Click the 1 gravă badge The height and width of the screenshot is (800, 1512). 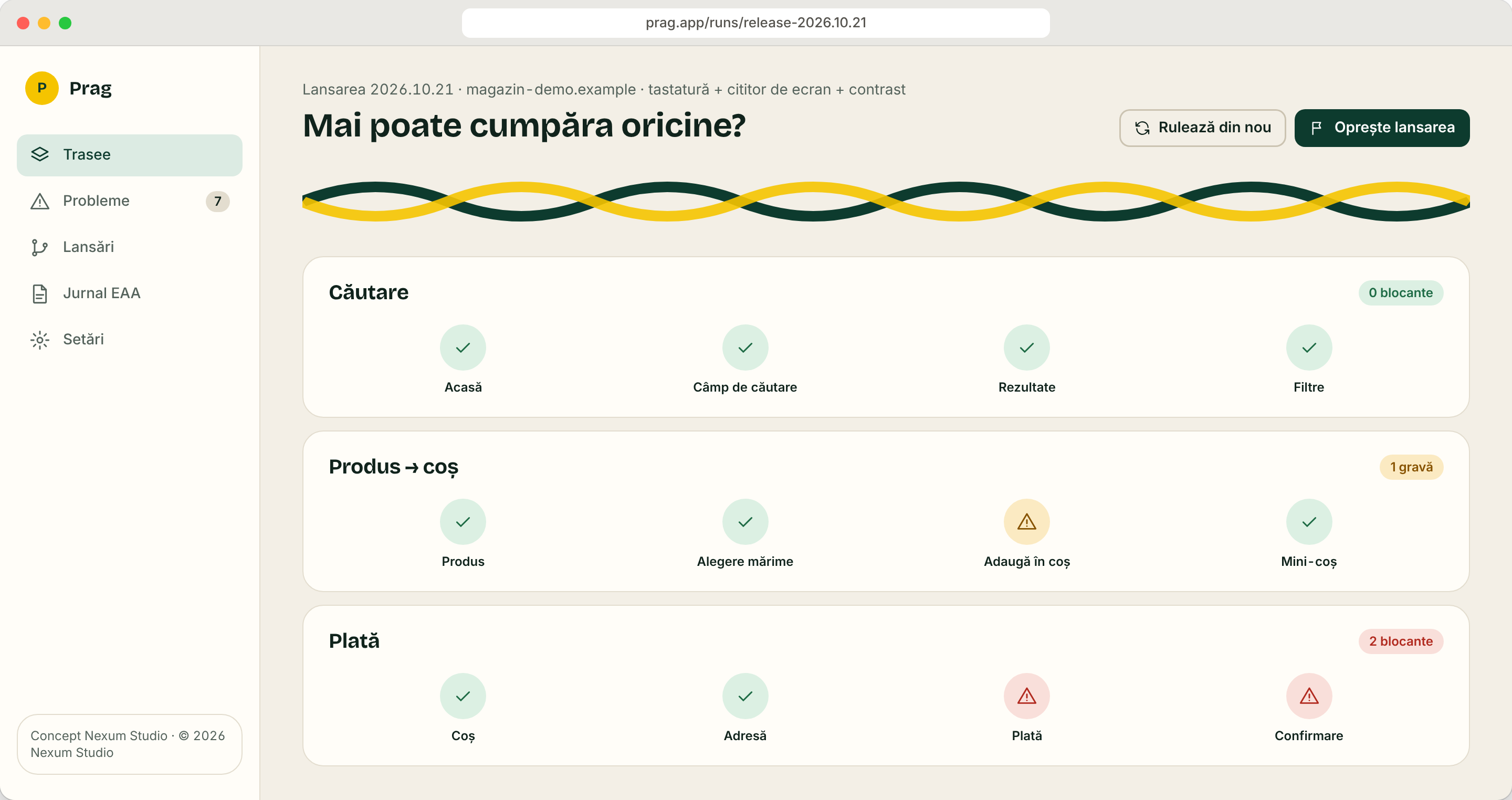tap(1411, 467)
